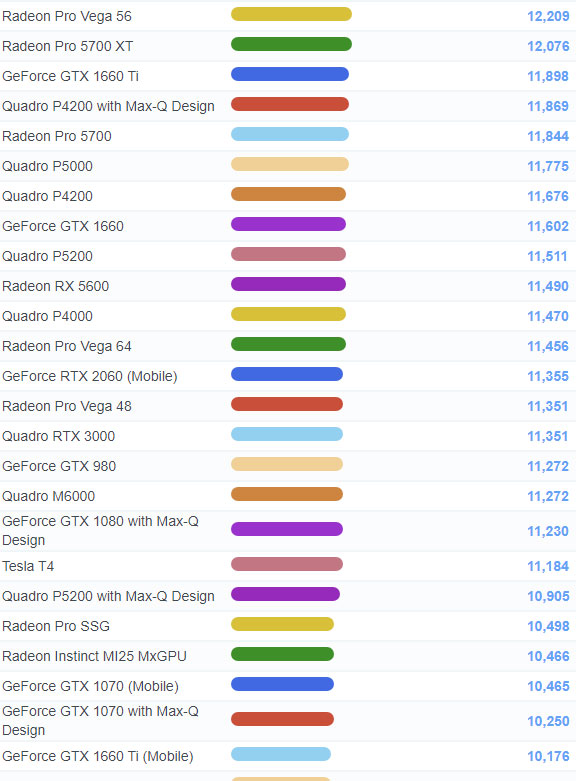Open the GeForce GTX 980 entry
Viewport: 576px width, 781px height.
click(59, 466)
